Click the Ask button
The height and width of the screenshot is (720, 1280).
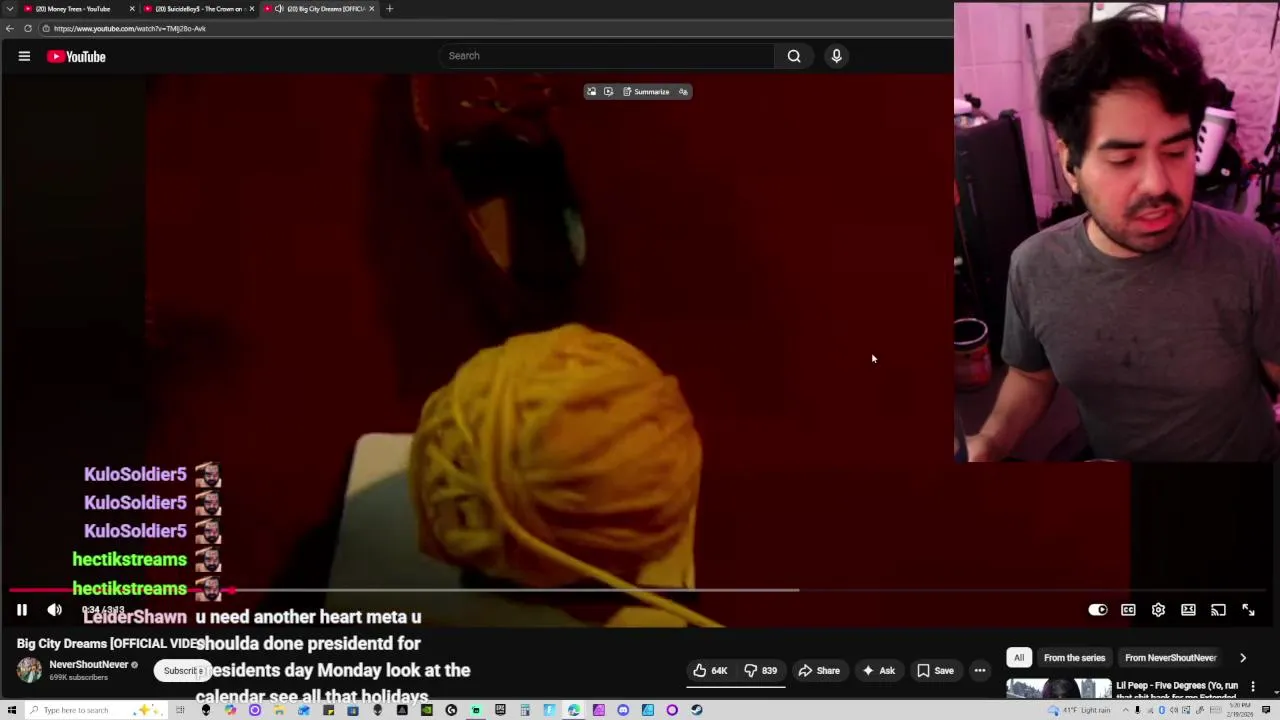[x=879, y=671]
